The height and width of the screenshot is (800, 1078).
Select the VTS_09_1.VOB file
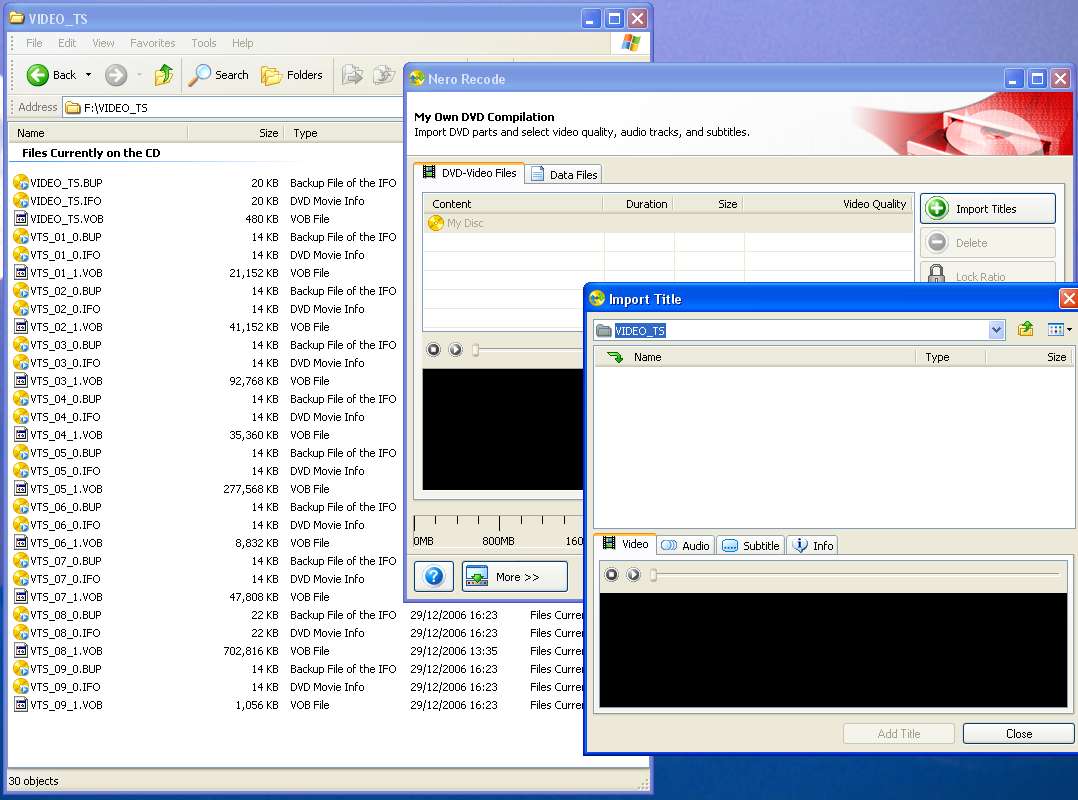[66, 705]
